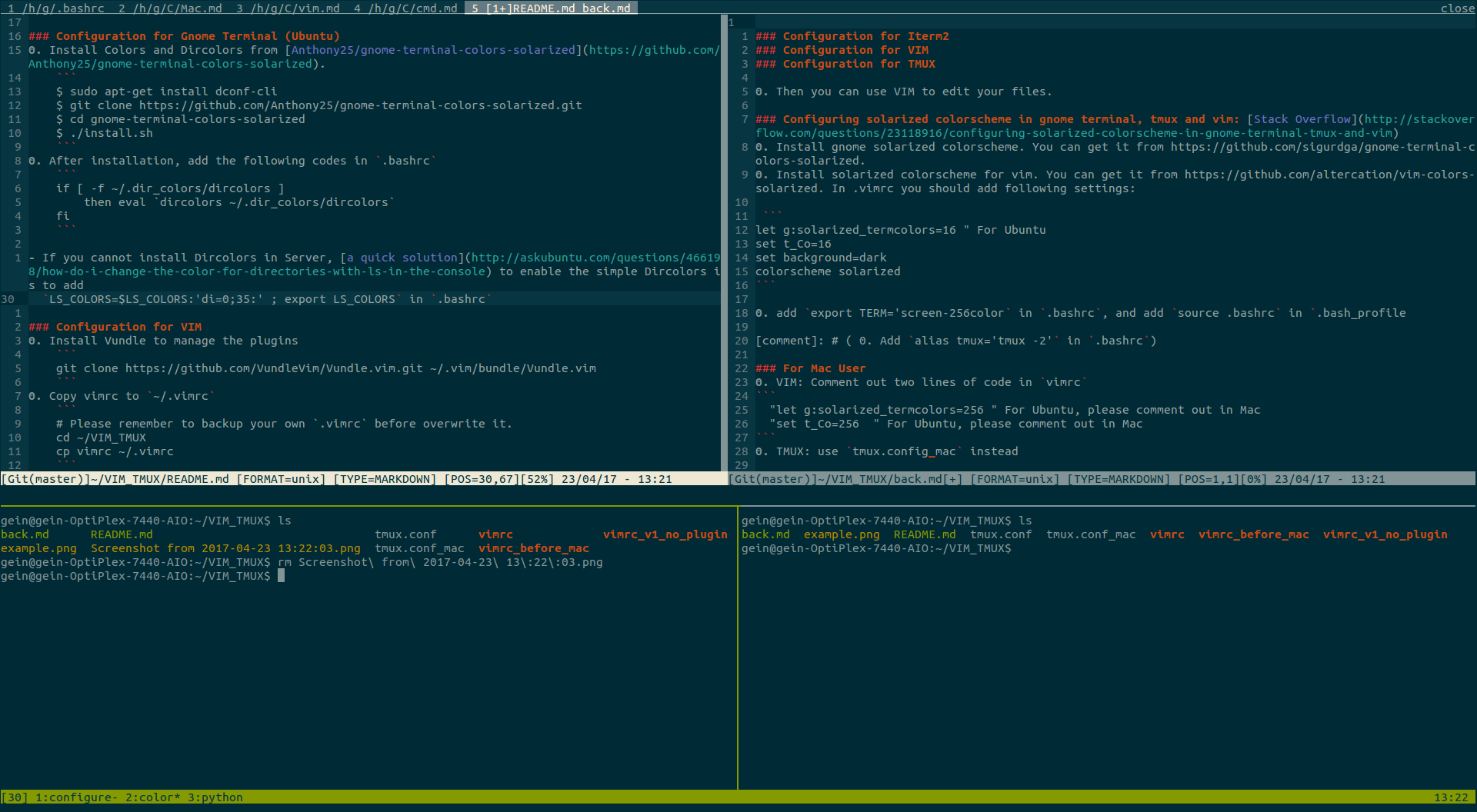Click 'set t_Co=16' line in back.md
The width and height of the screenshot is (1477, 812).
(793, 244)
